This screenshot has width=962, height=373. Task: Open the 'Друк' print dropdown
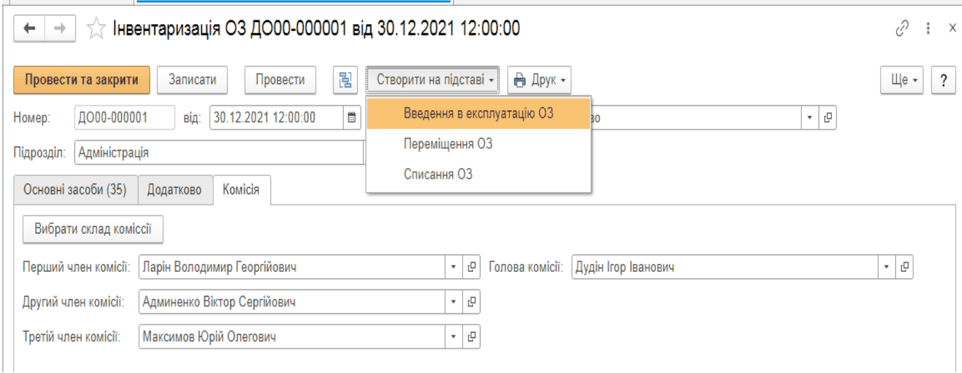539,80
